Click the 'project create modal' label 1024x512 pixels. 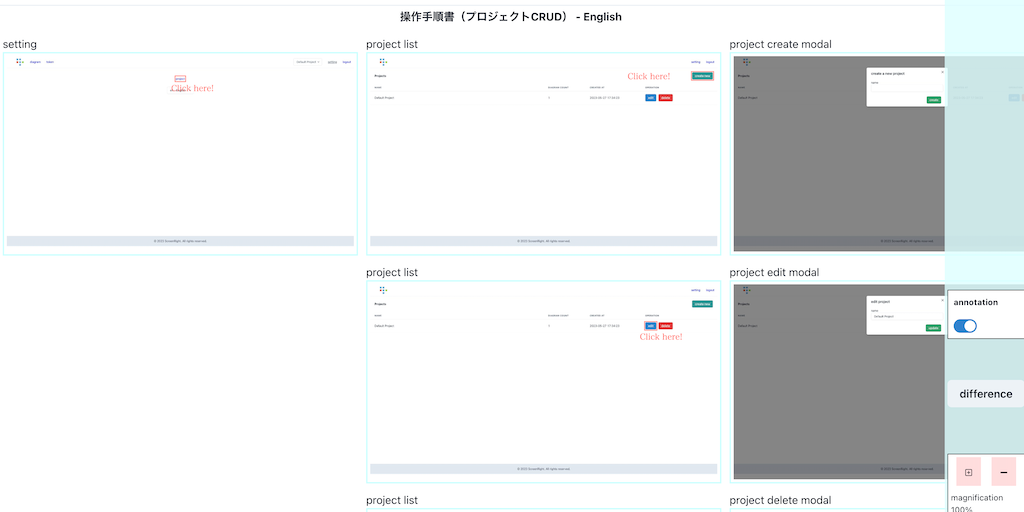(780, 44)
